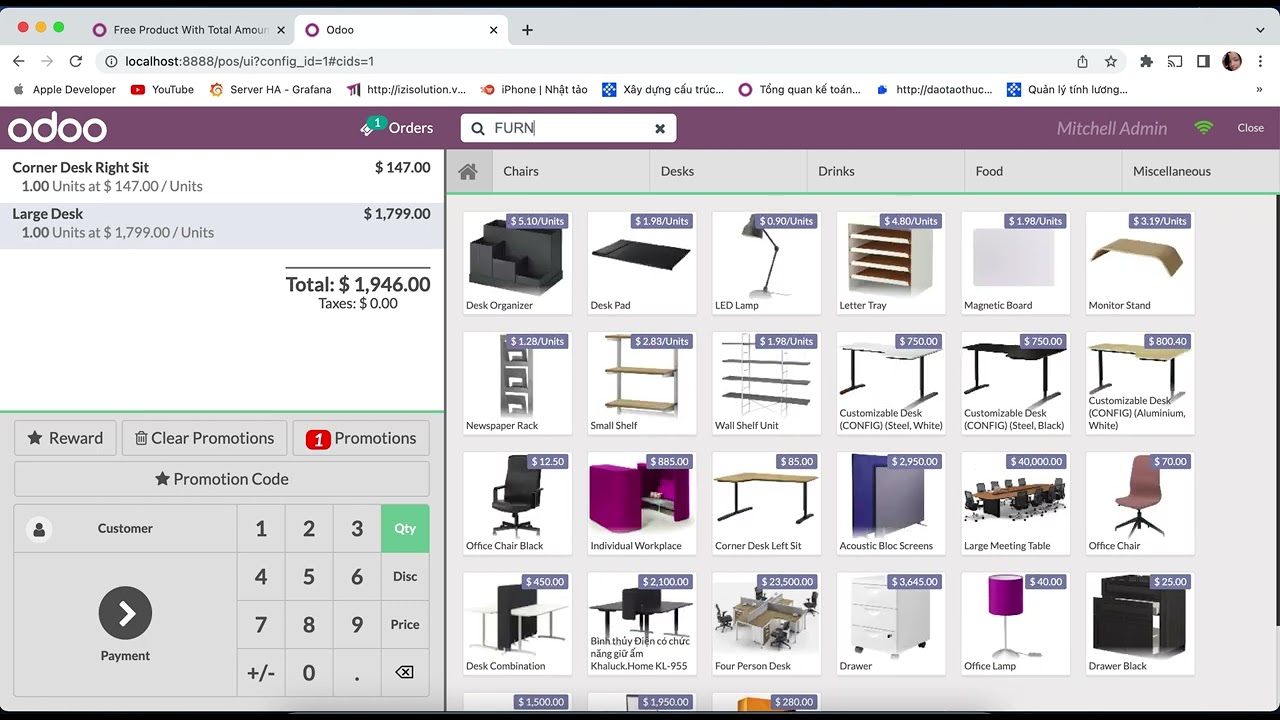This screenshot has height=720, width=1280.
Task: Open Chrome three-dot menu
Action: click(x=1260, y=61)
